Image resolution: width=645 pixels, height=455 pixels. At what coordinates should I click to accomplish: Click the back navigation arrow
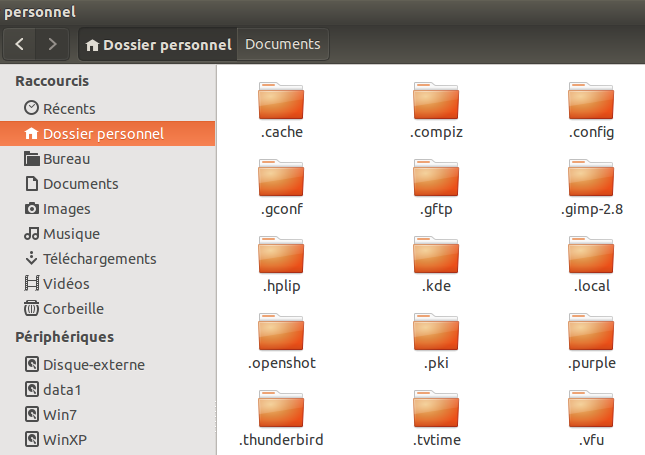point(20,44)
